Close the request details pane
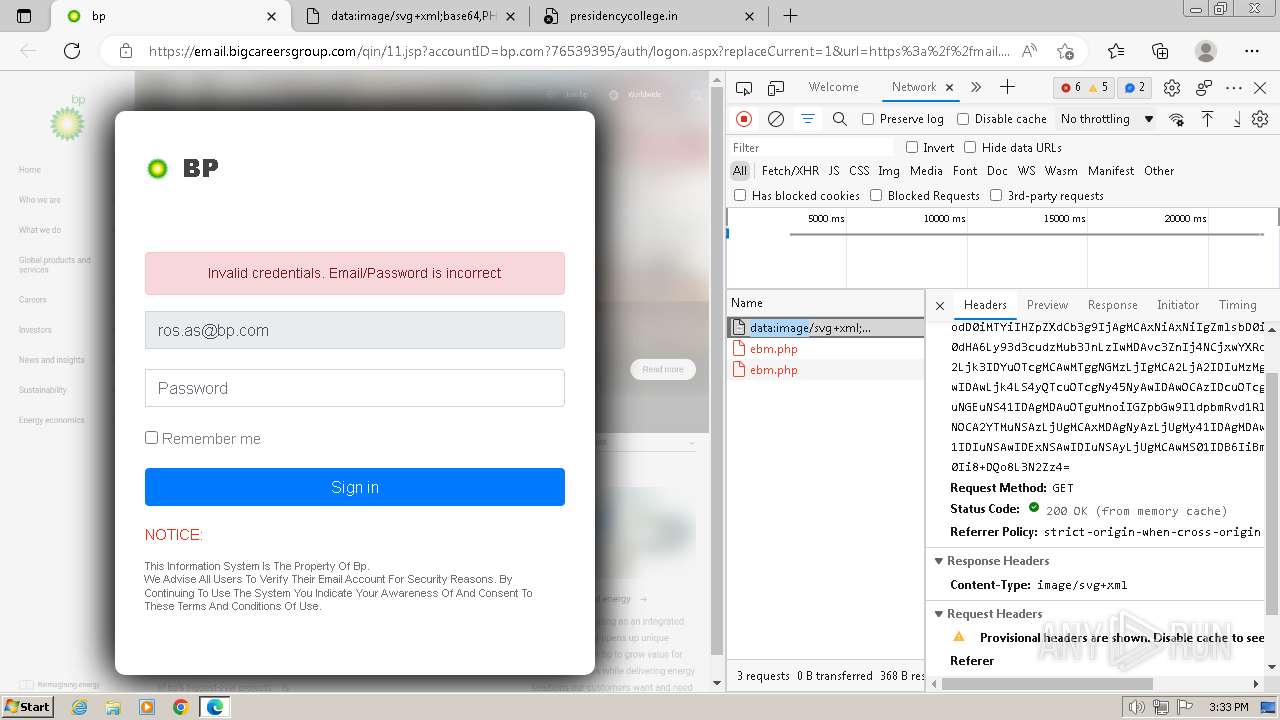The image size is (1280, 720). click(x=940, y=305)
